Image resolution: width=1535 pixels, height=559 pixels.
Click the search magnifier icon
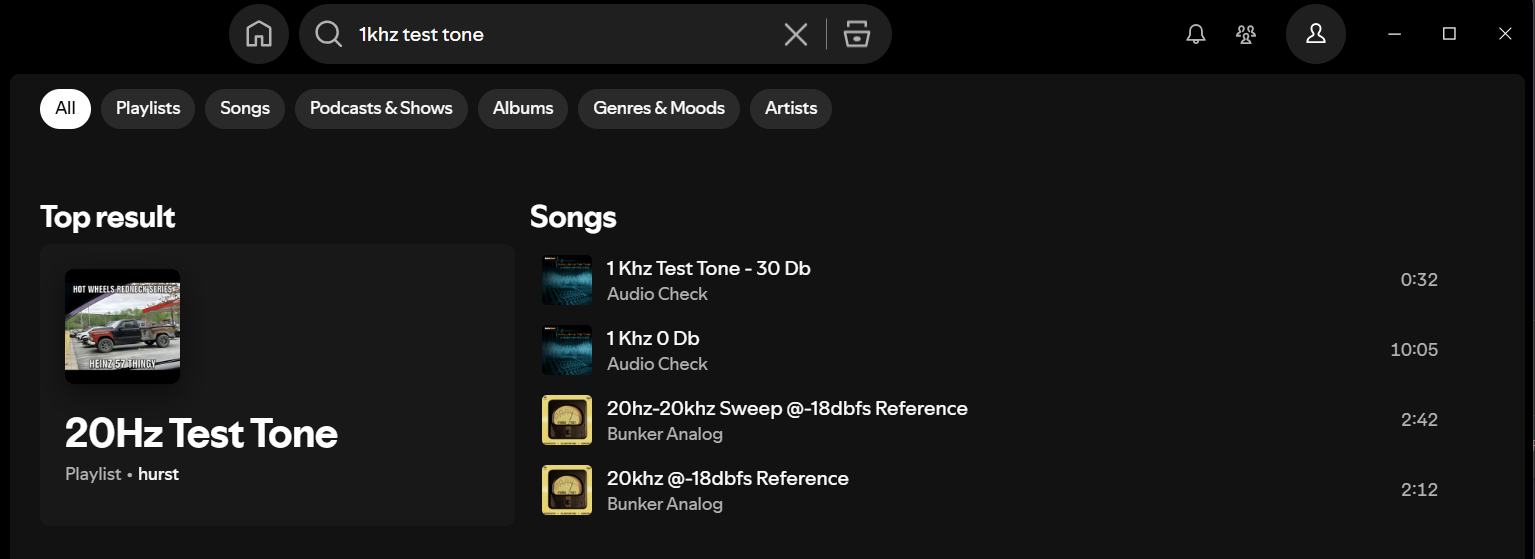(328, 34)
